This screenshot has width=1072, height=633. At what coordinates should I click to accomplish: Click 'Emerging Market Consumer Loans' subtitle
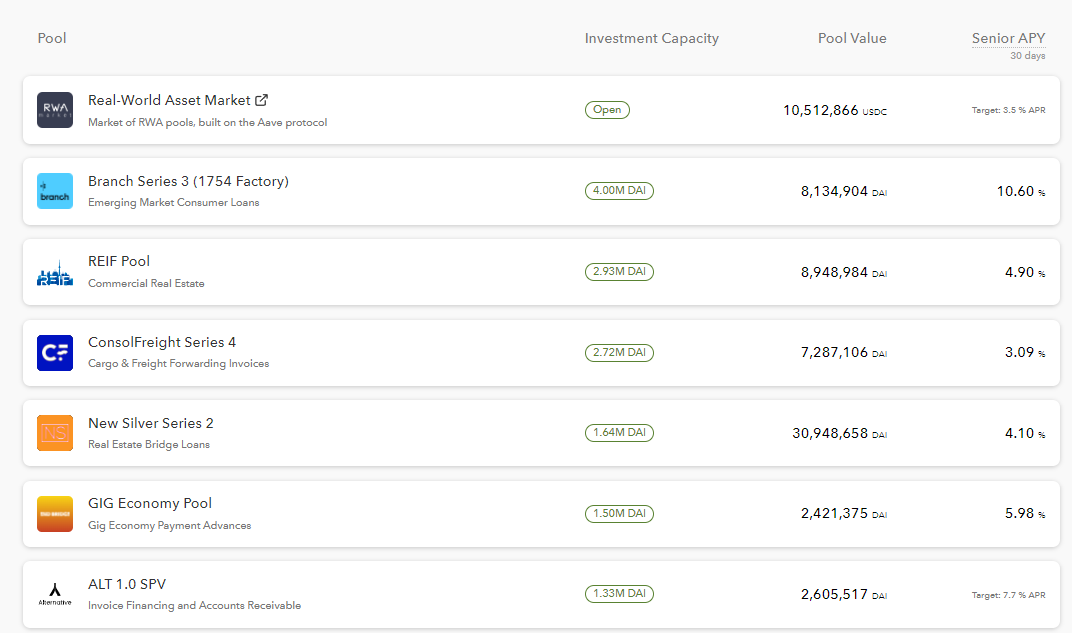174,202
